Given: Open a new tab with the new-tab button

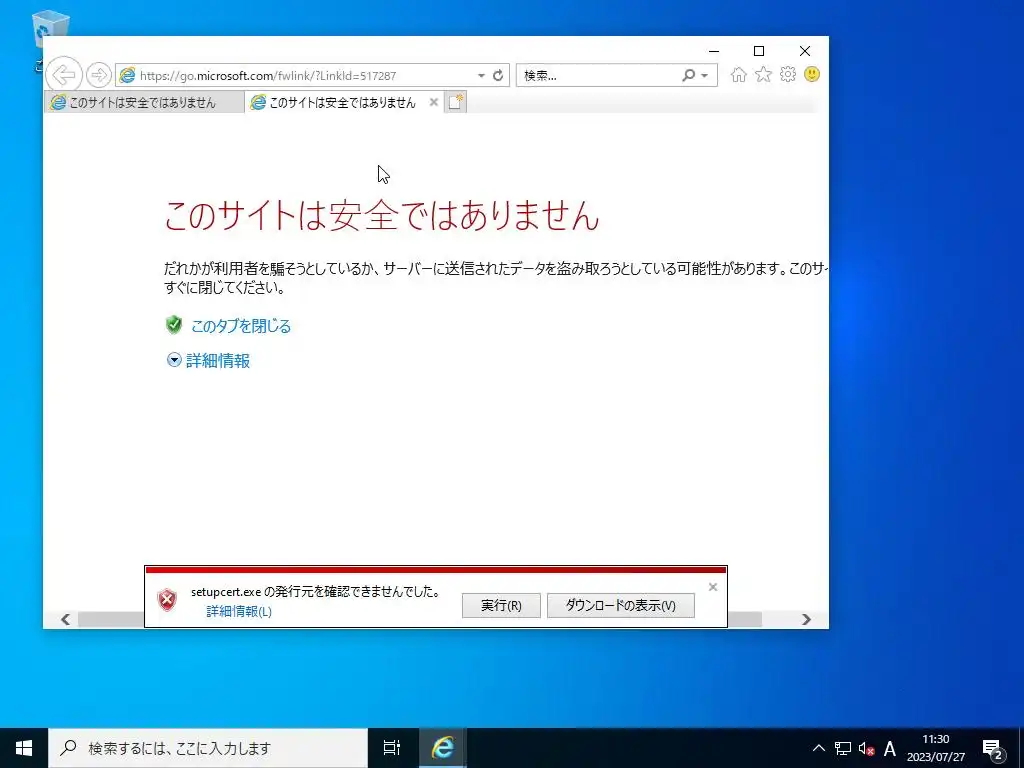Looking at the screenshot, I should tap(456, 102).
